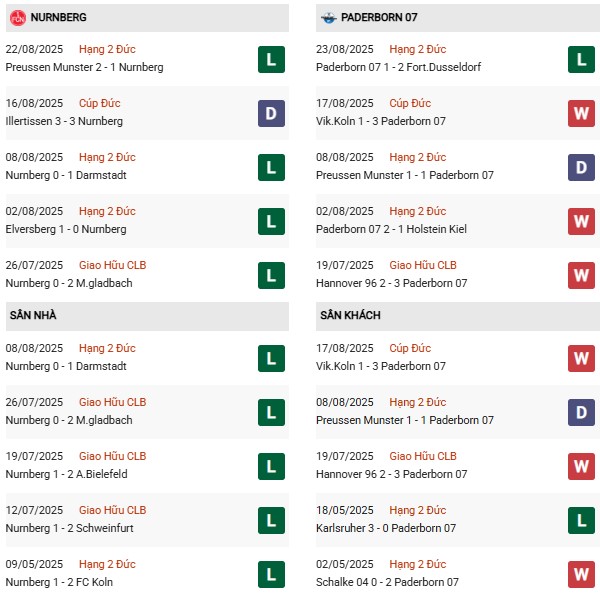Click the L badge for Preussen Munster 2 - 1 Nurnberg
The image size is (600, 599).
(270, 59)
